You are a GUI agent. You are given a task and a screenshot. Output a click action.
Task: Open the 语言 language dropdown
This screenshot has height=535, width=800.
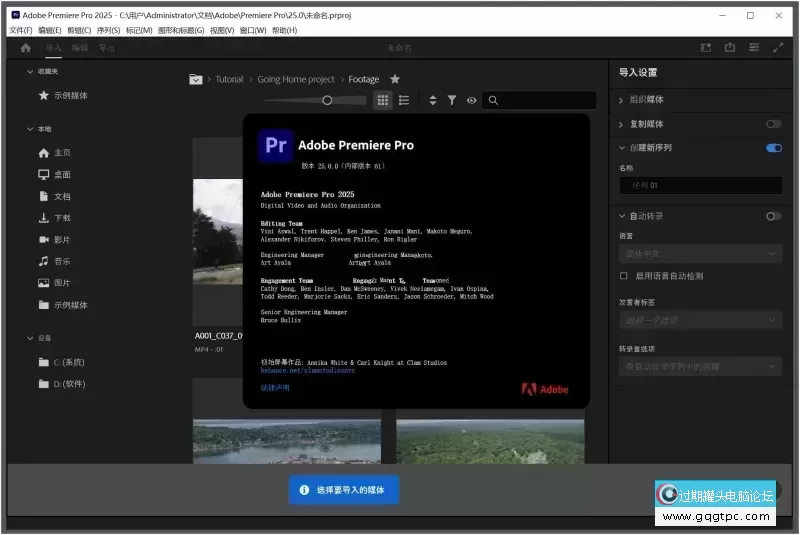point(699,254)
